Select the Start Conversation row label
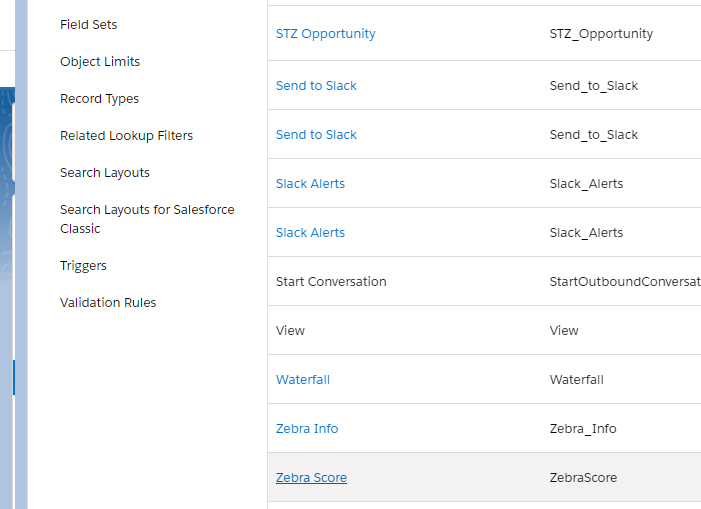This screenshot has width=701, height=509. pos(331,282)
